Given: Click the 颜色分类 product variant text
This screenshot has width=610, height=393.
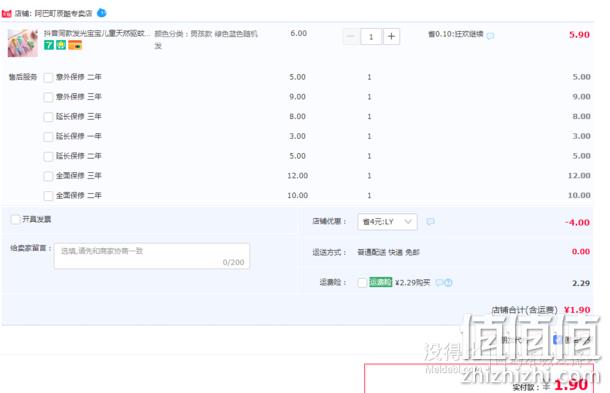Looking at the screenshot, I should [206, 39].
